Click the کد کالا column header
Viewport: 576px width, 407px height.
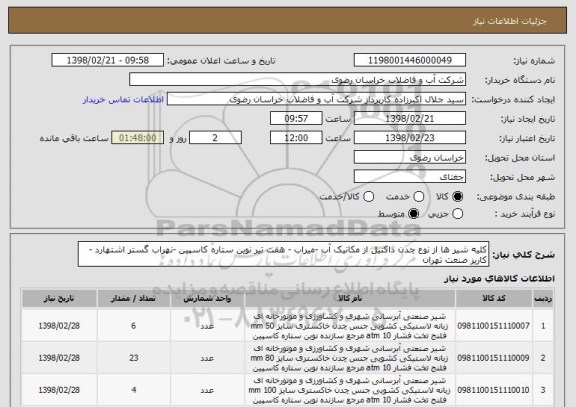(x=494, y=298)
